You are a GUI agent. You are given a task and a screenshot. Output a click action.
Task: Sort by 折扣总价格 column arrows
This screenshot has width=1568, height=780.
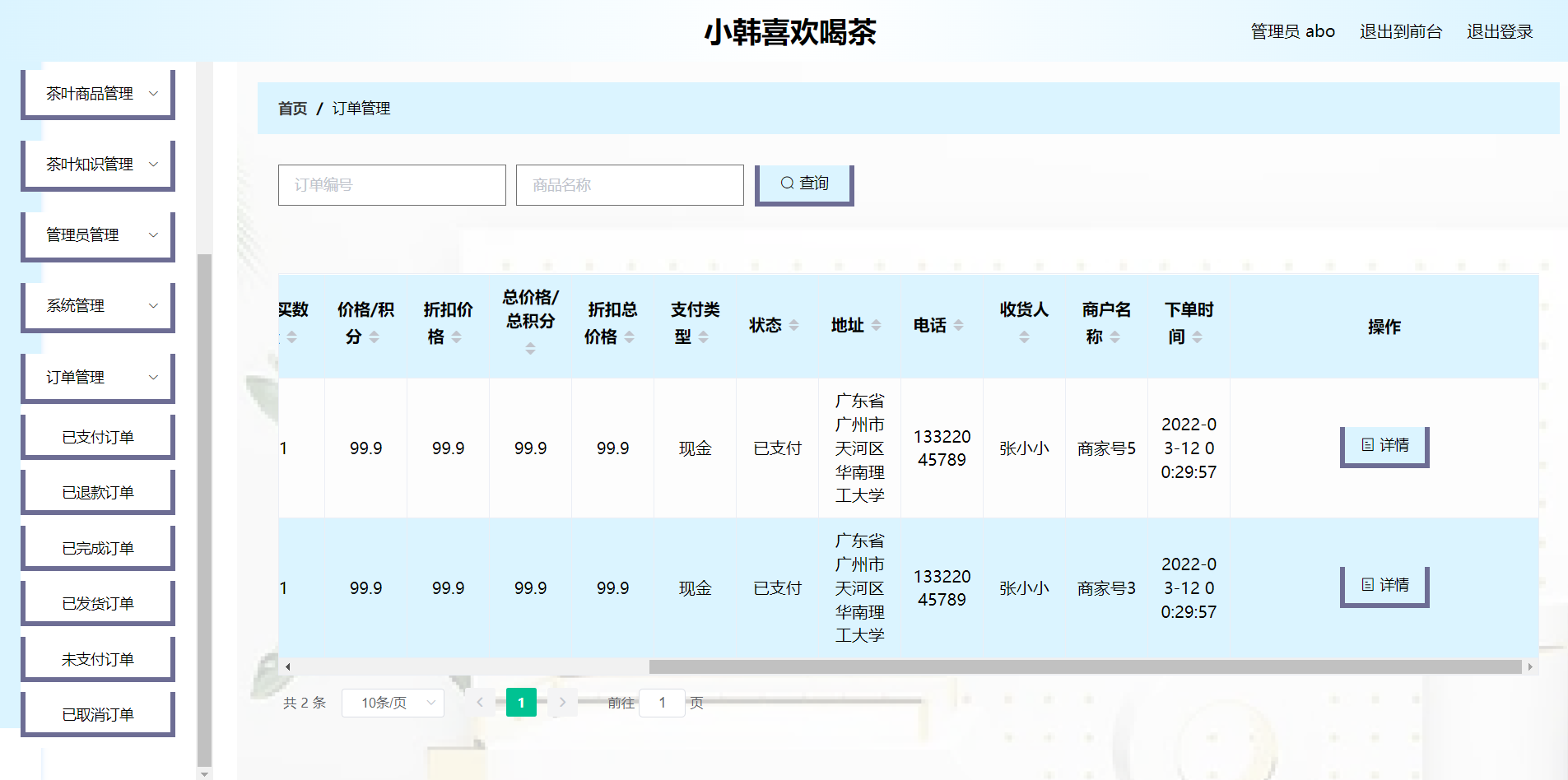630,337
